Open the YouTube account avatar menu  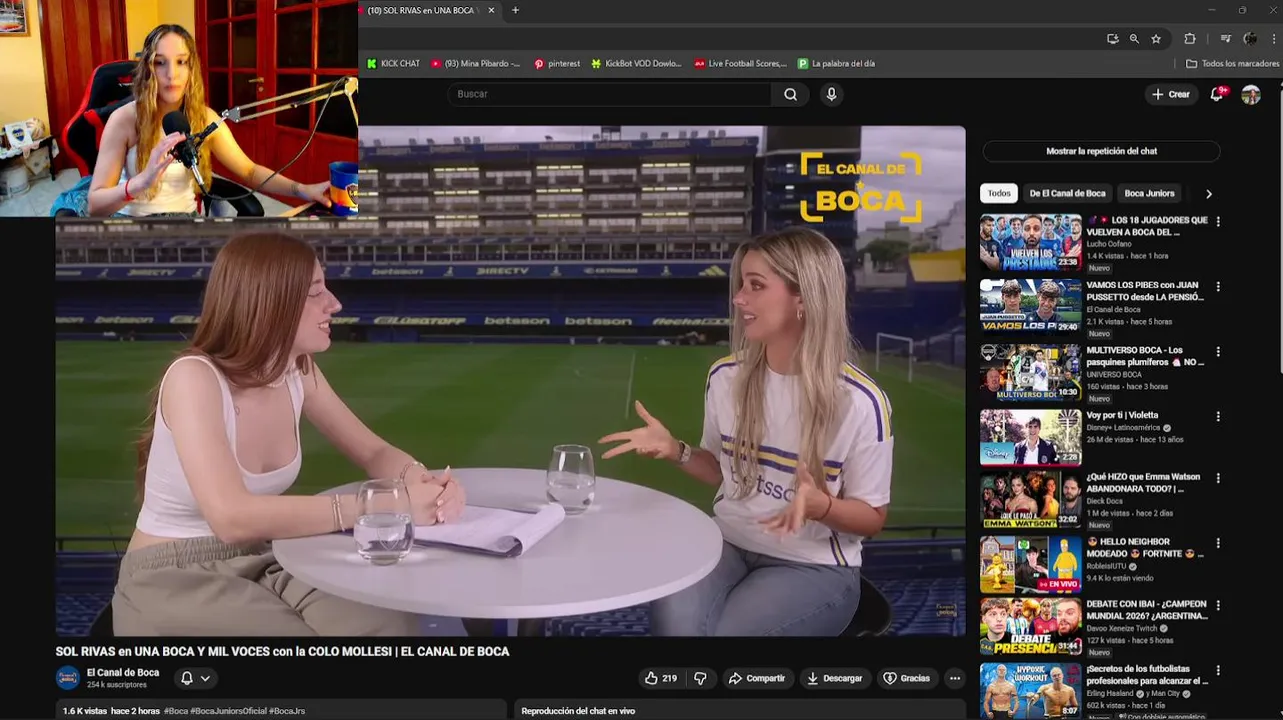pyautogui.click(x=1250, y=94)
